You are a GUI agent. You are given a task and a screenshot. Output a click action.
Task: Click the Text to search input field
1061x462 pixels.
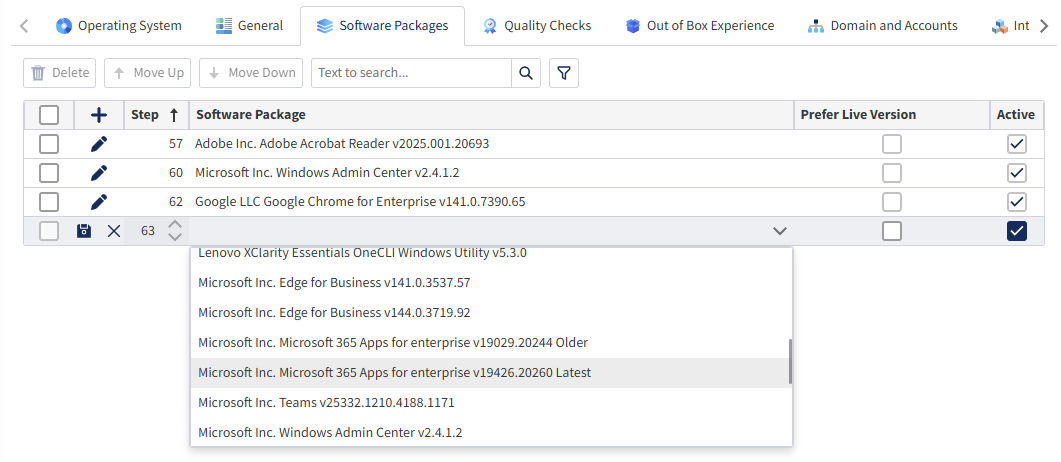411,73
